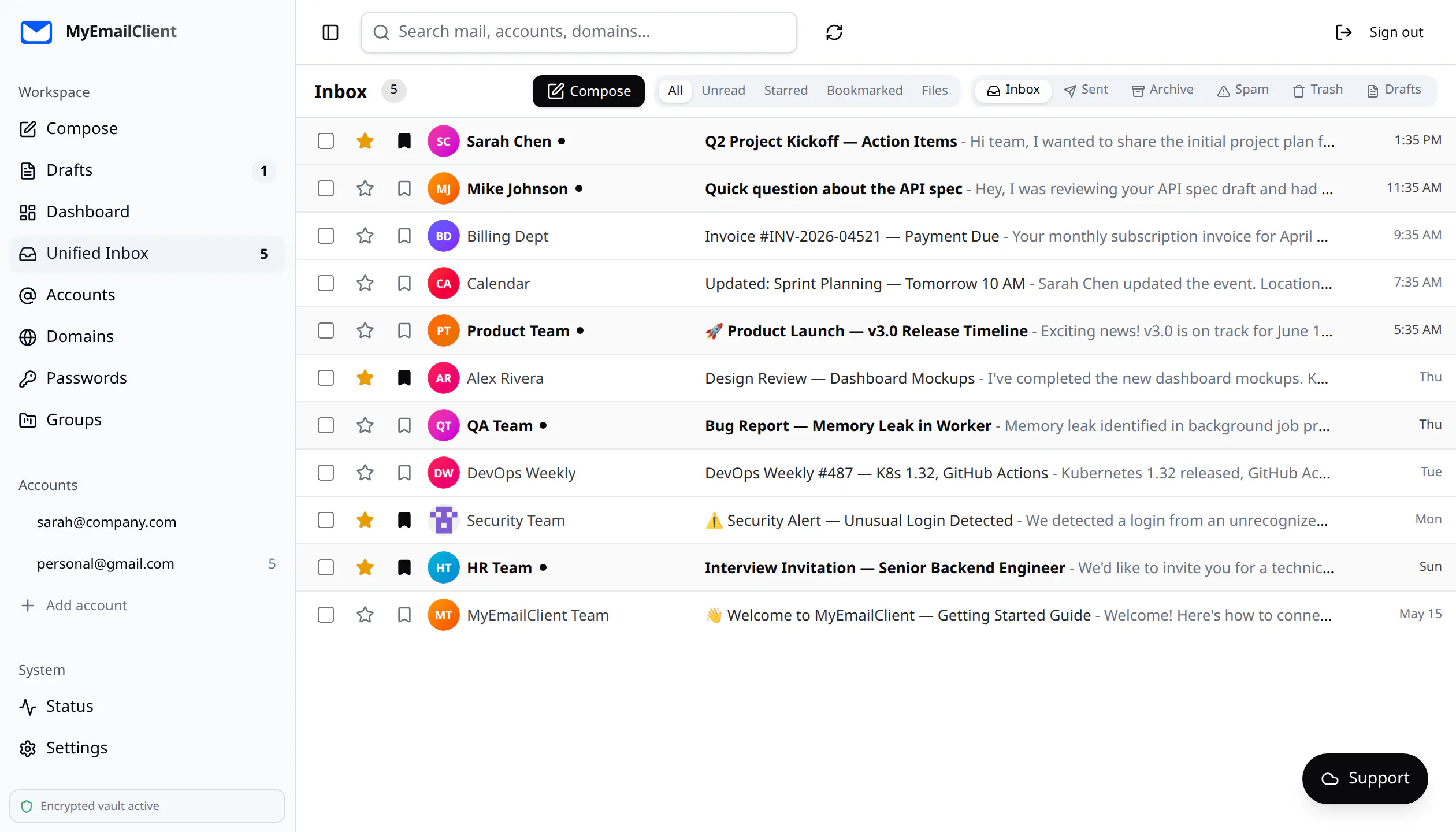Click the MyEmailClient envelope logo
This screenshot has width=1456, height=832.
(x=36, y=32)
